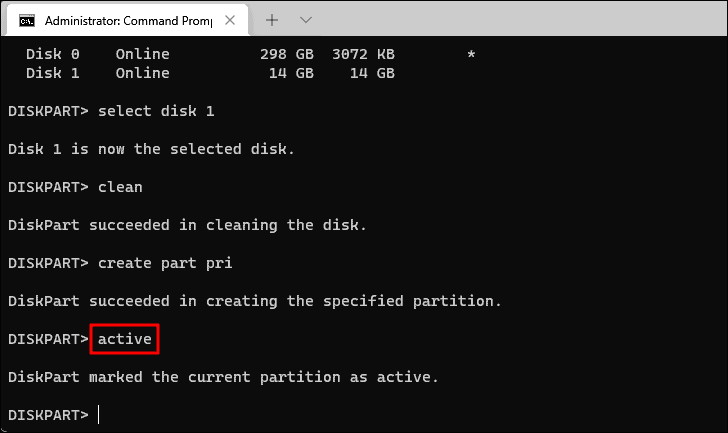The image size is (728, 433).
Task: Select the Administrator: Command Prompt tab
Action: point(125,20)
